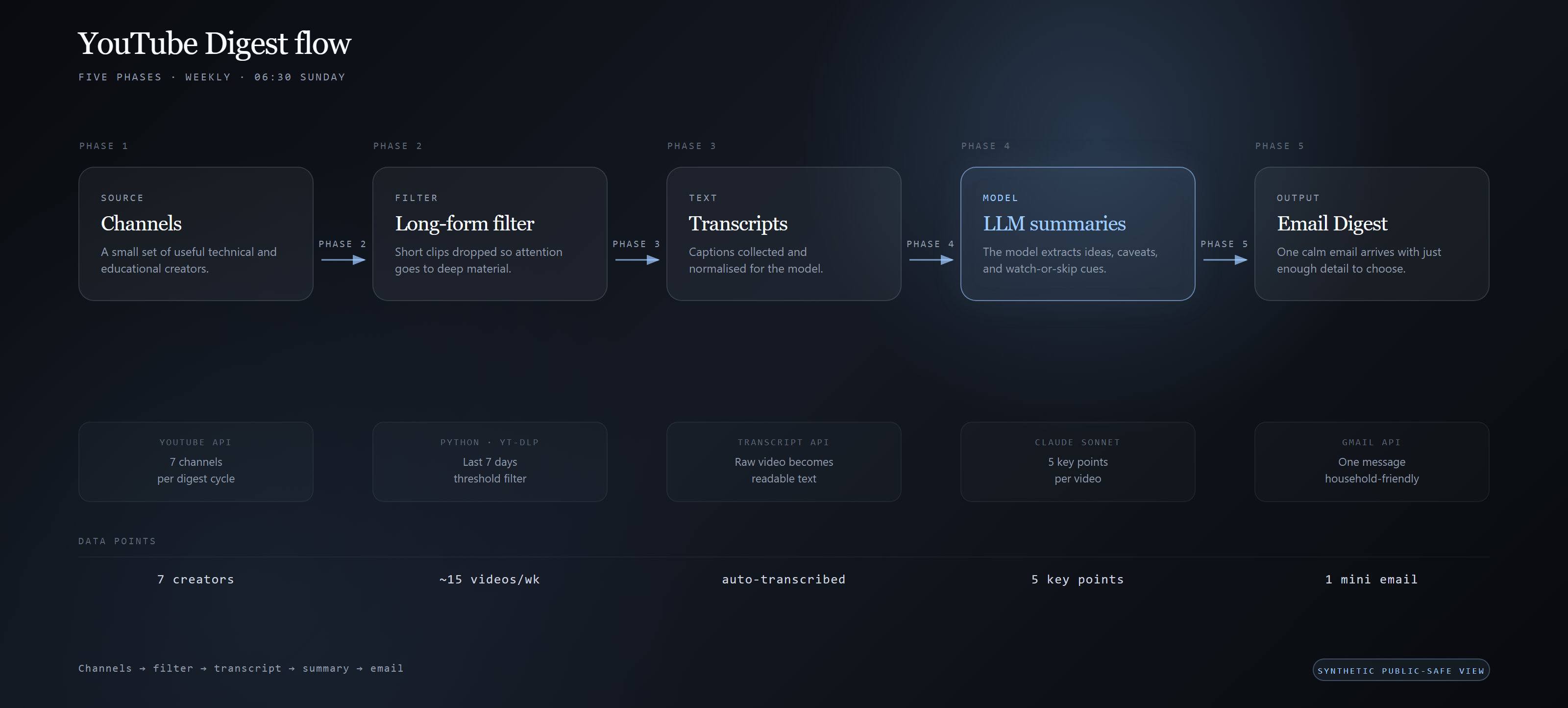Click the YouTube API detail tile
This screenshot has width=1568, height=708.
click(x=196, y=461)
